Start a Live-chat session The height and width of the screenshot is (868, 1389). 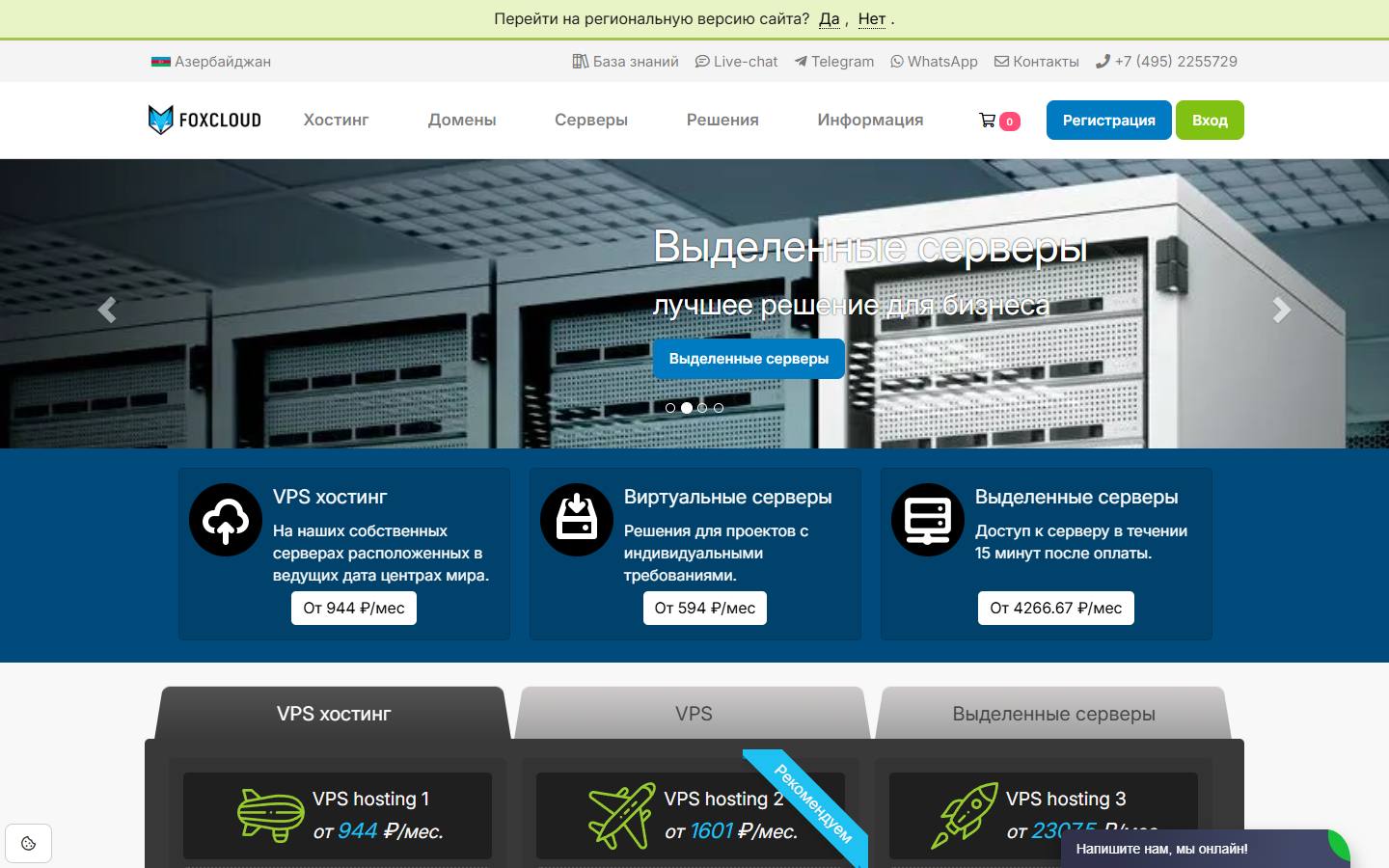(736, 62)
